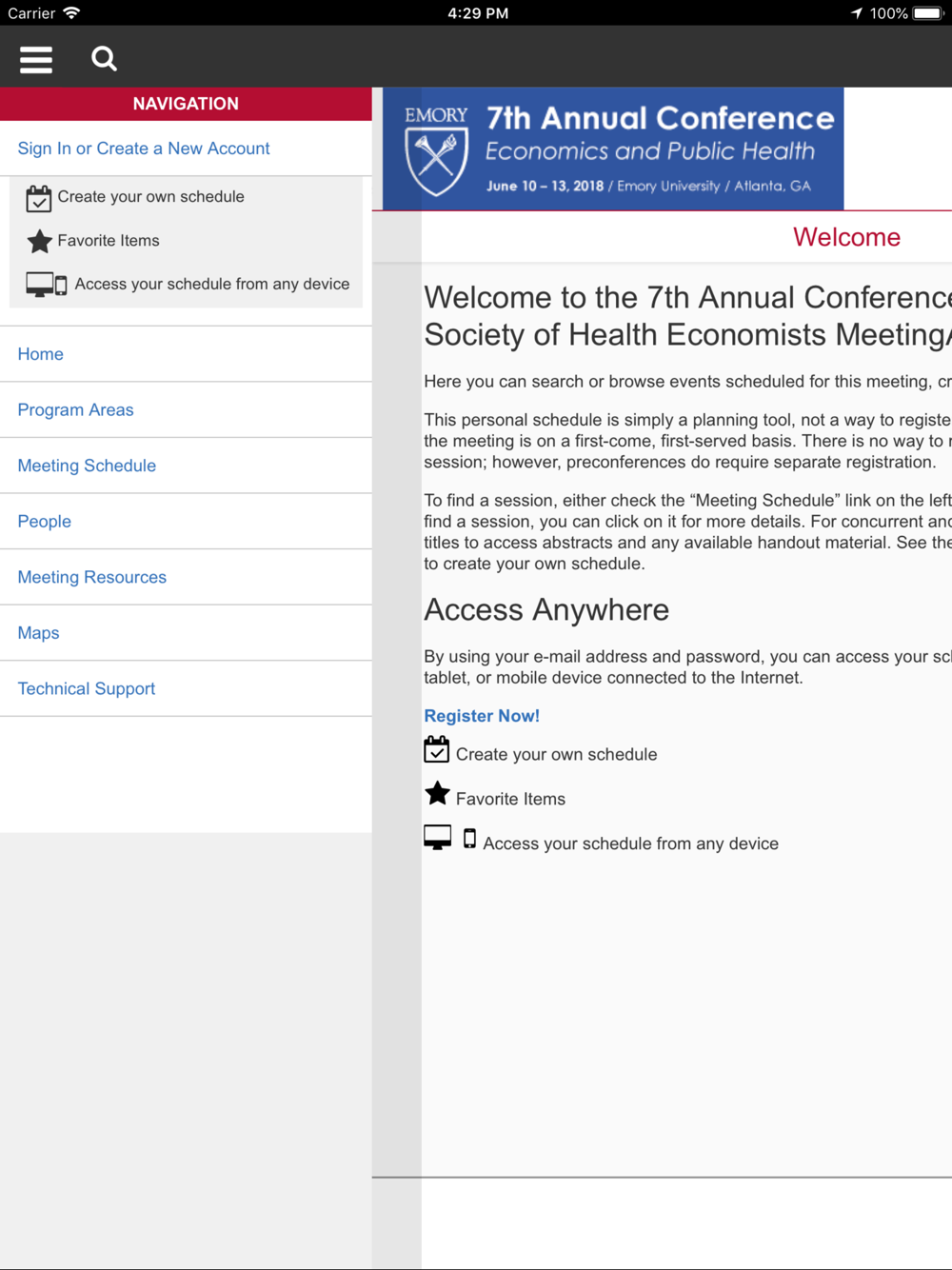Click the phone icon in welcome content
The width and height of the screenshot is (952, 1270).
click(469, 838)
